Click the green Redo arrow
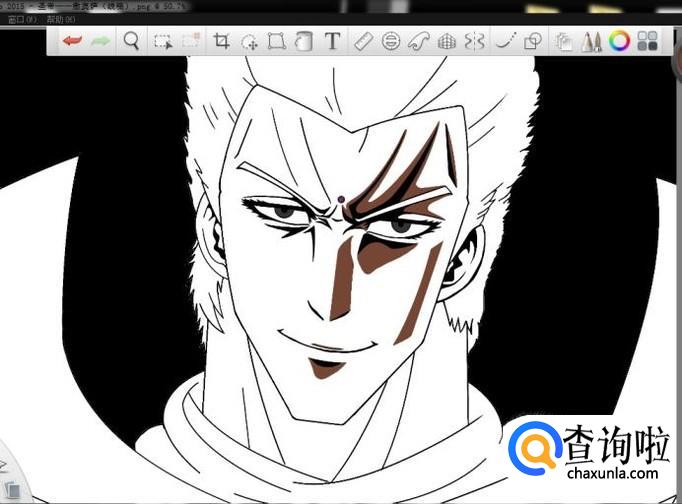Screen dimensions: 682x504 101,41
